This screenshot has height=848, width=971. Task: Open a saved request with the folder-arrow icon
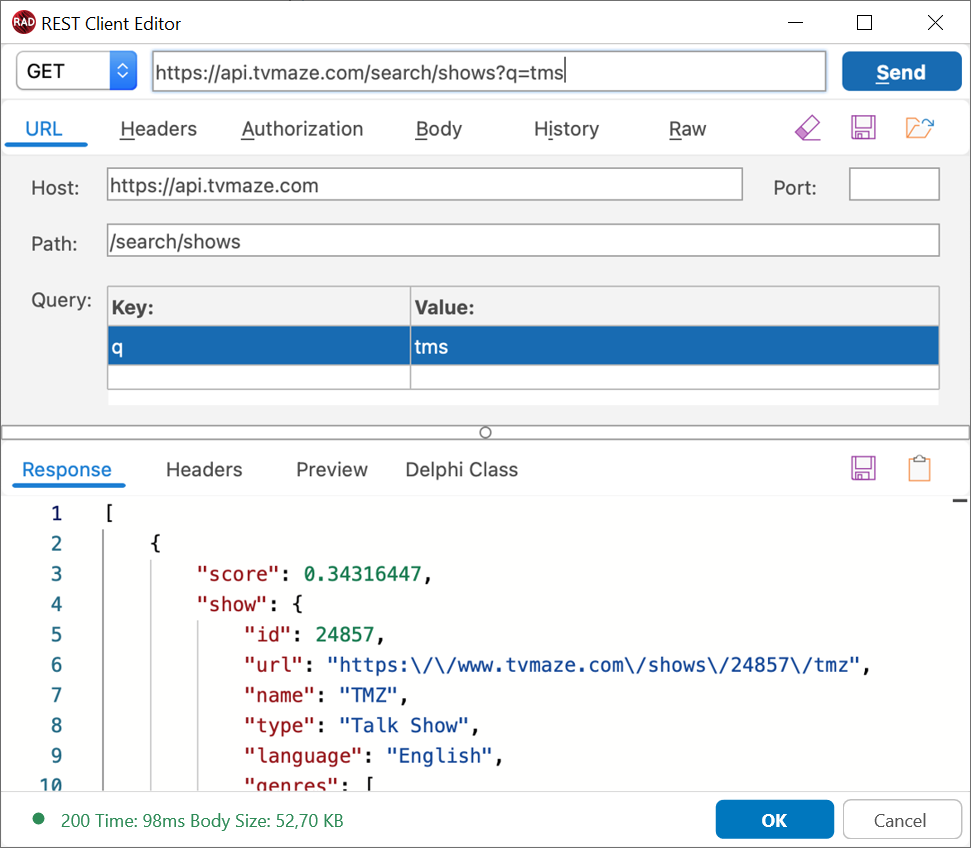tap(919, 128)
